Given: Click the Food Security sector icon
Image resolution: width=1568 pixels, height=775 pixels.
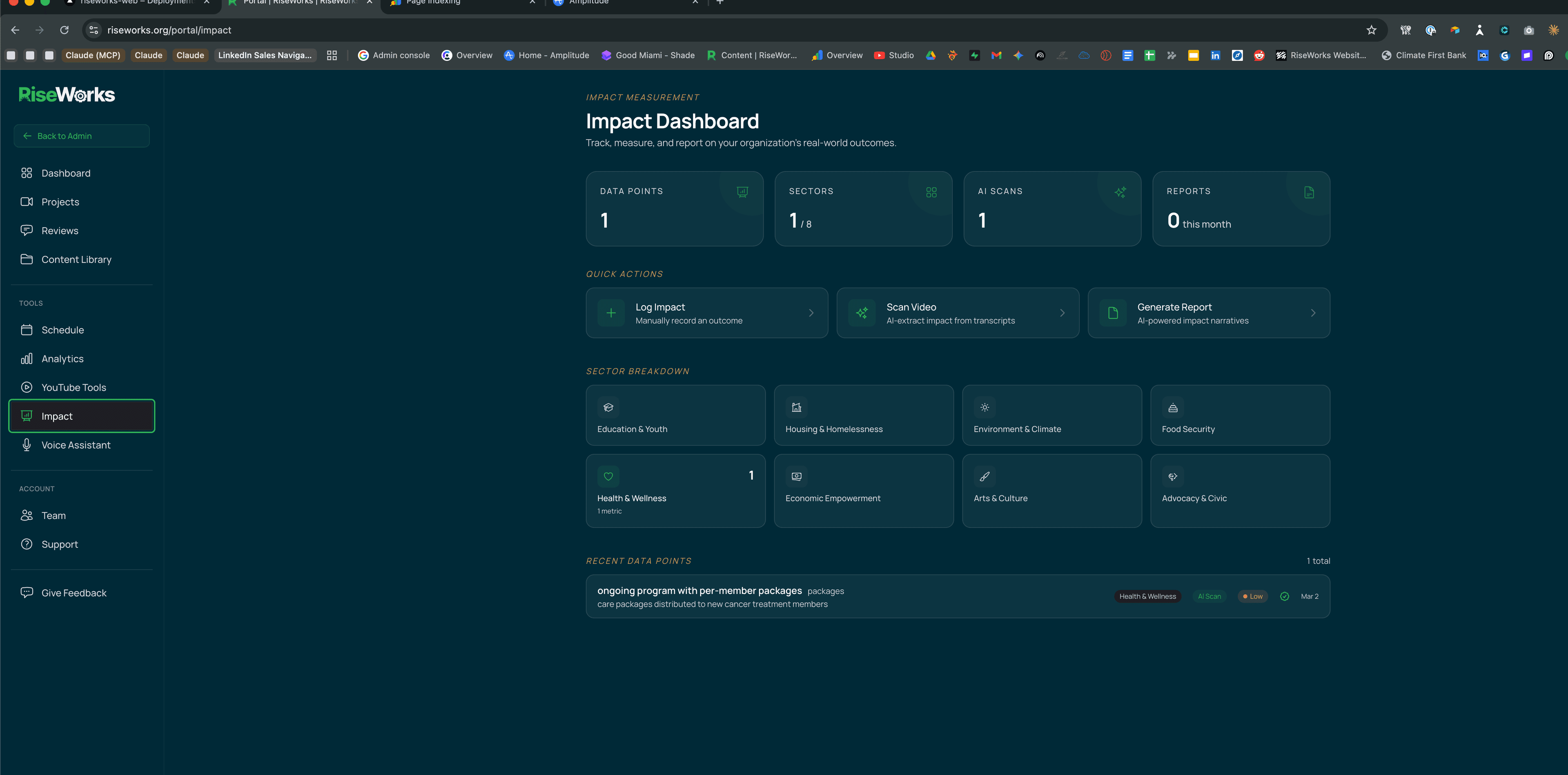Looking at the screenshot, I should point(1172,407).
